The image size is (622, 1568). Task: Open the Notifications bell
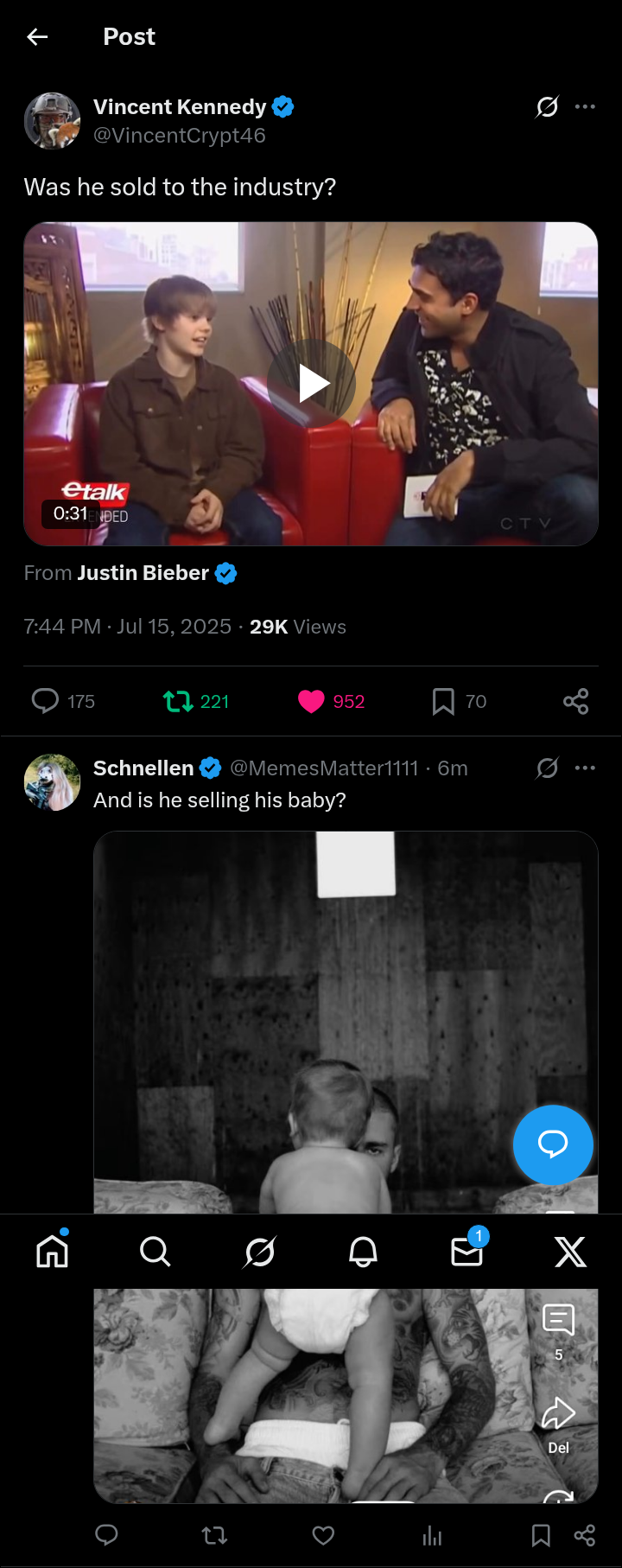point(363,1251)
